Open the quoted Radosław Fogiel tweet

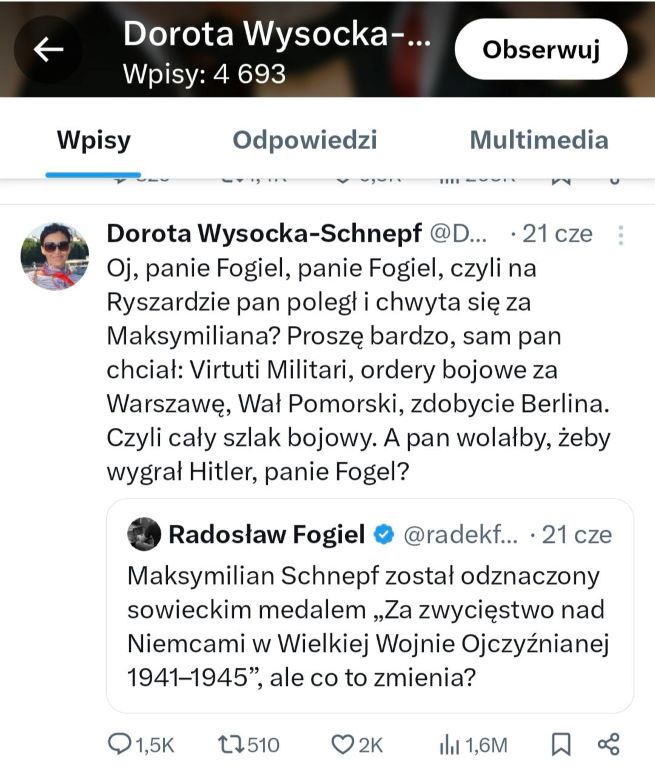point(370,606)
